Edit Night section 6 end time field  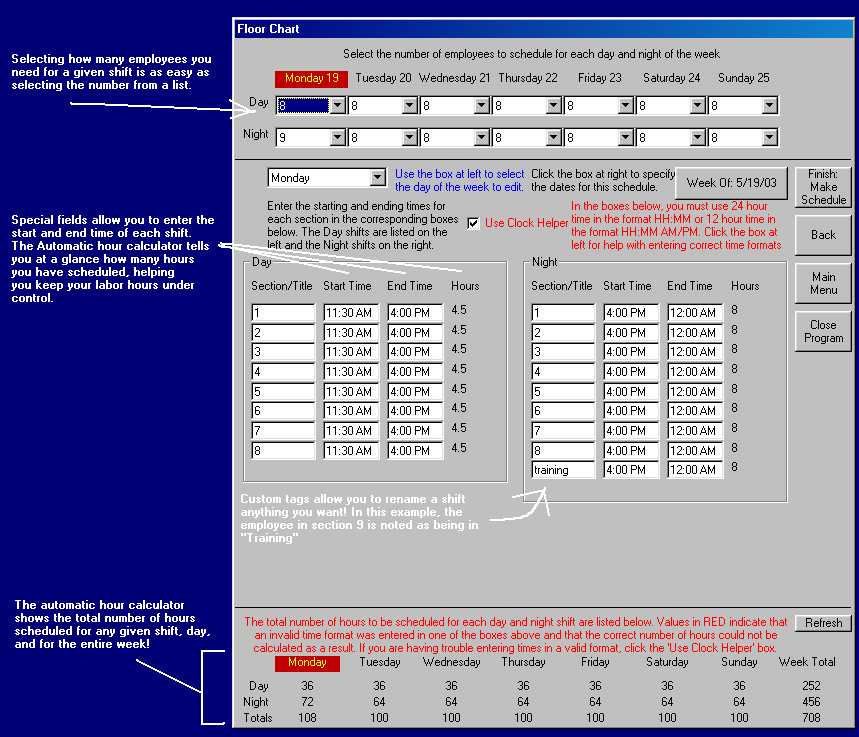coord(695,411)
